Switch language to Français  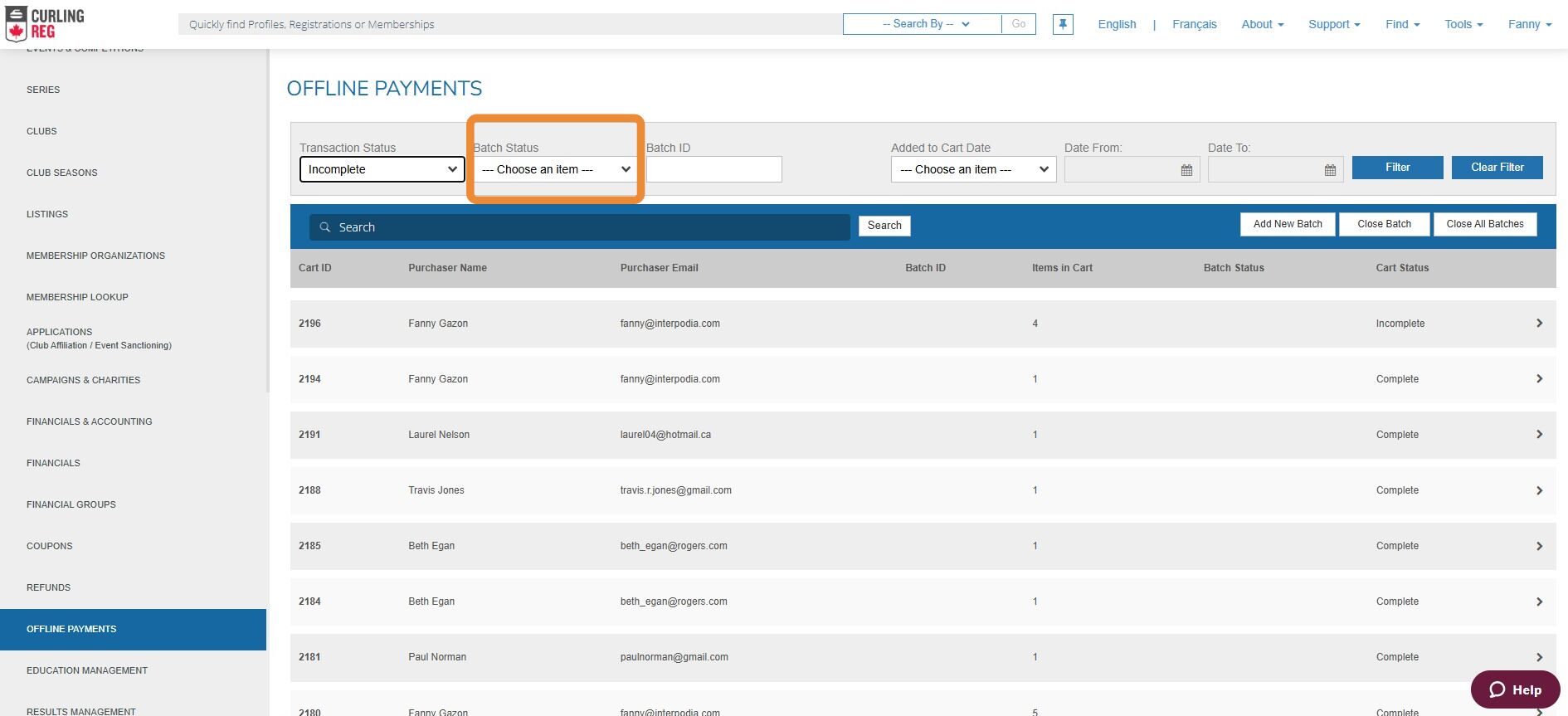click(x=1194, y=24)
